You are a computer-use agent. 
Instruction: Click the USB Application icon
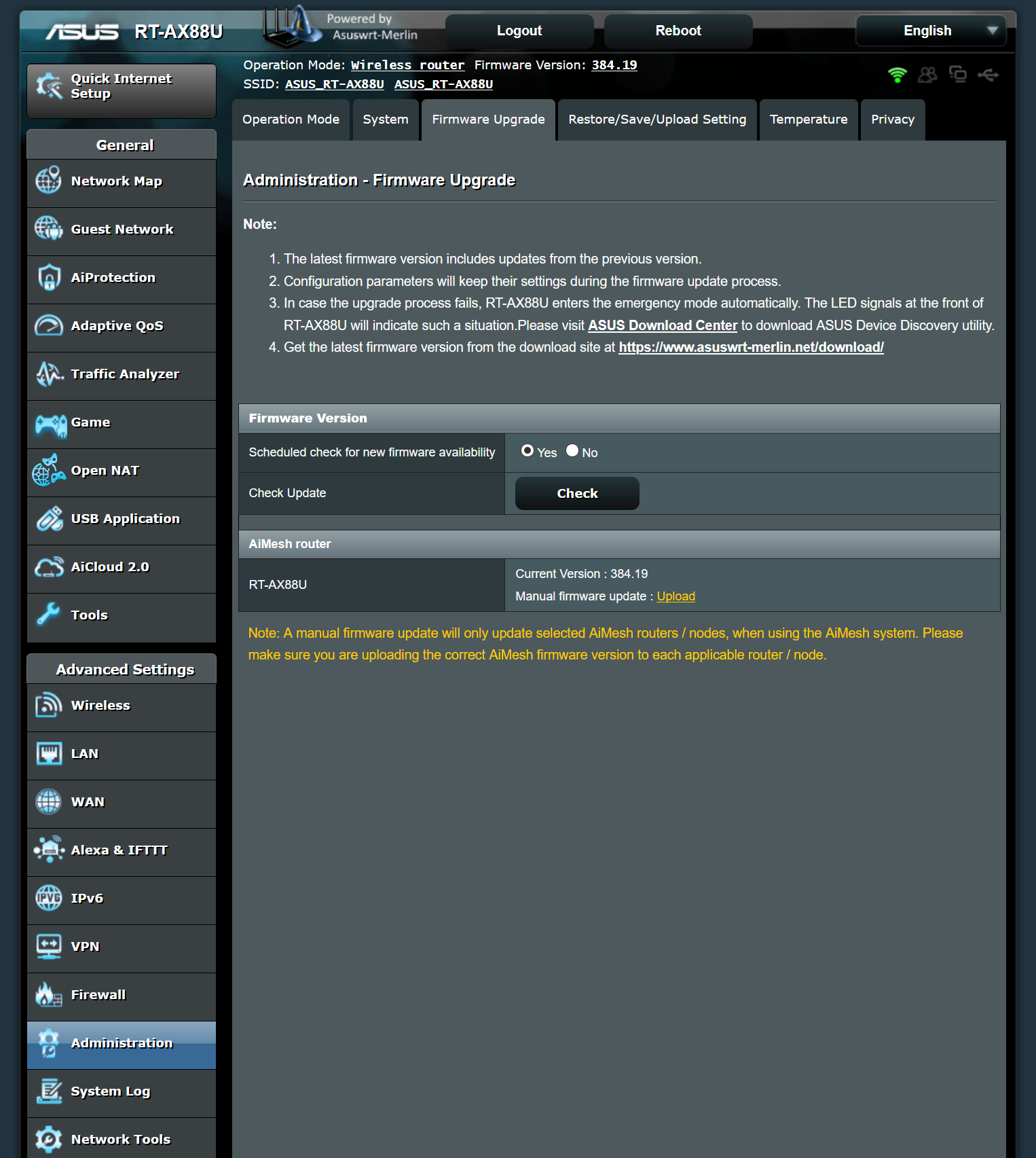(x=49, y=518)
